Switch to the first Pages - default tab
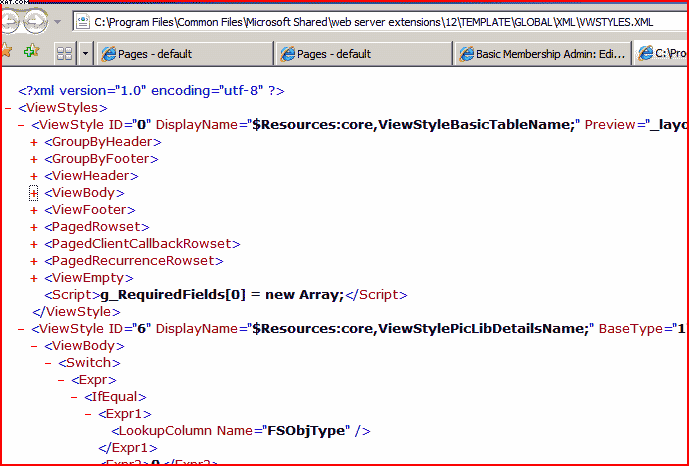 [184, 54]
